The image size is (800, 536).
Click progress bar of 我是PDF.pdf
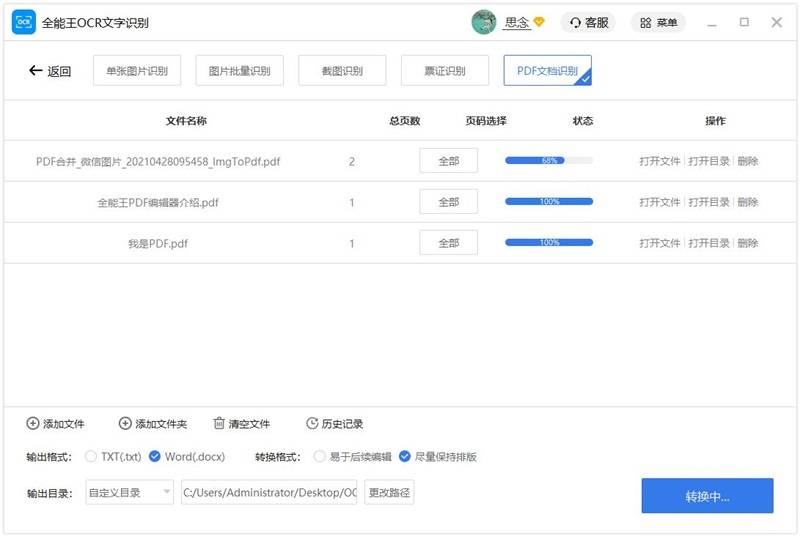(x=549, y=242)
